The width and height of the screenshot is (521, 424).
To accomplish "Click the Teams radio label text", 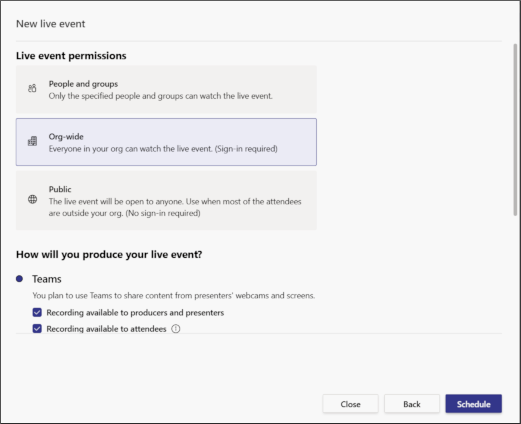I will [47, 279].
